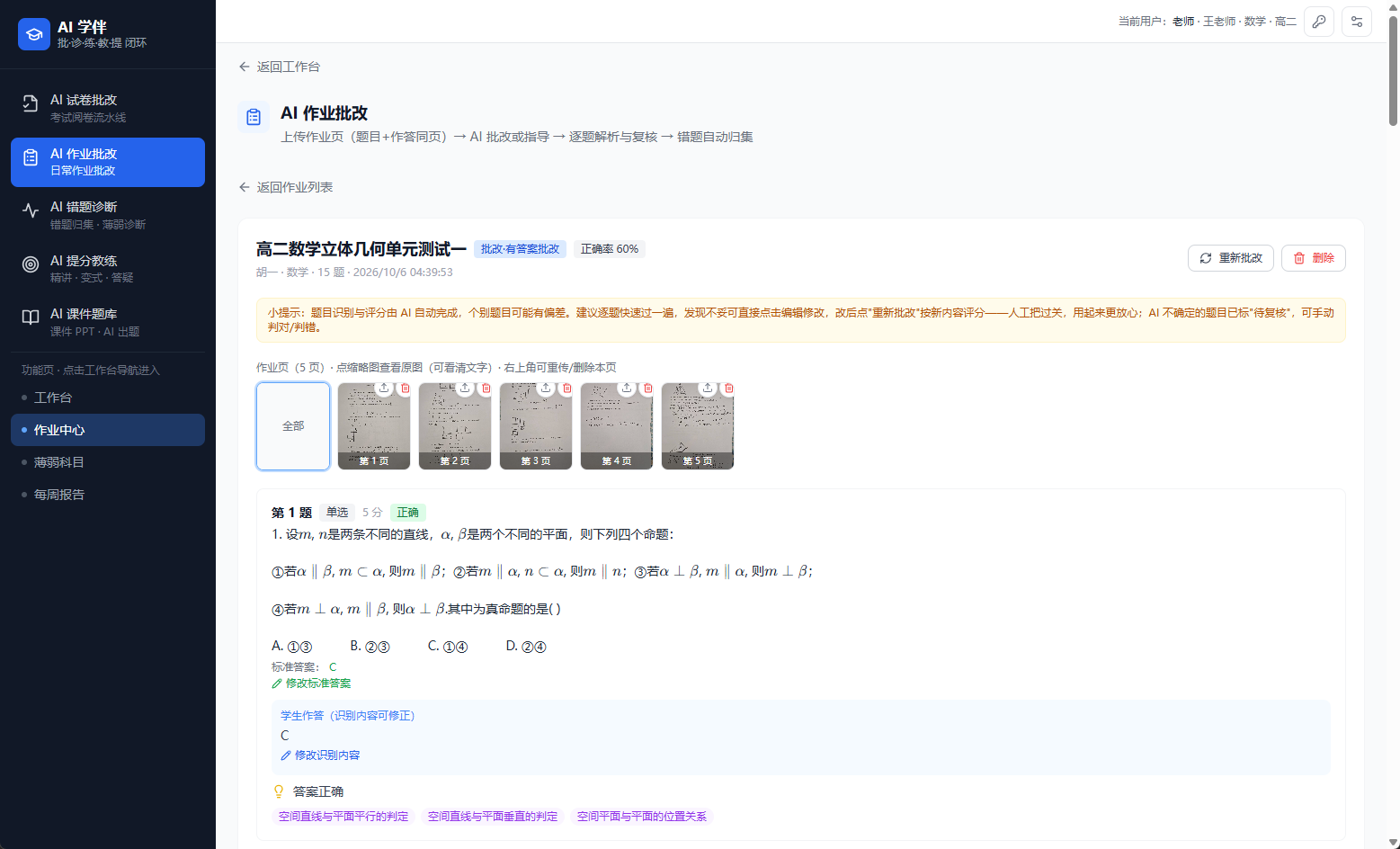Select the 全部 pages tile
Screen dimensions: 1400x849
[293, 426]
